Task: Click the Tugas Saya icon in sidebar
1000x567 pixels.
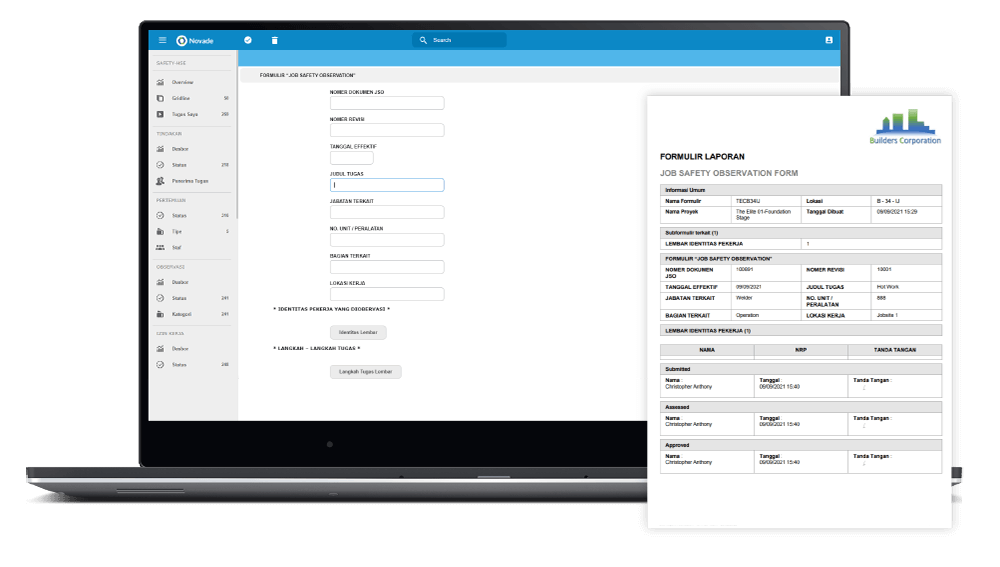Action: click(160, 115)
